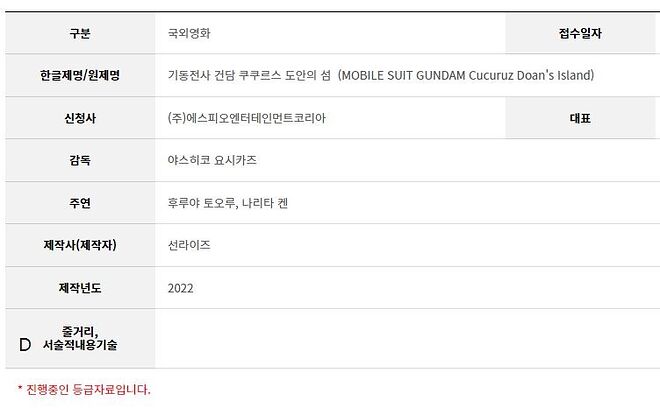The height and width of the screenshot is (408, 660).
Task: Click the English title MOBILE SUIT GUNDAM text
Action: tap(403, 75)
